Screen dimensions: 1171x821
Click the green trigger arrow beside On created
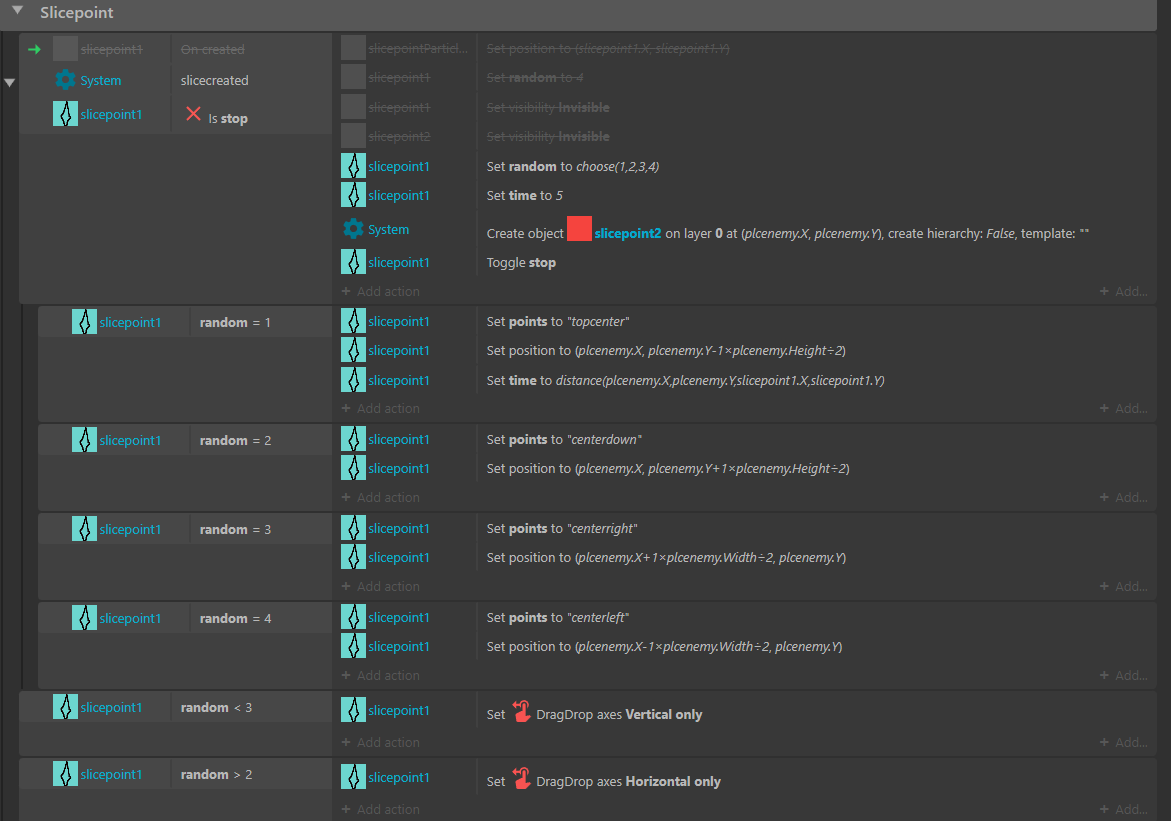[x=34, y=49]
